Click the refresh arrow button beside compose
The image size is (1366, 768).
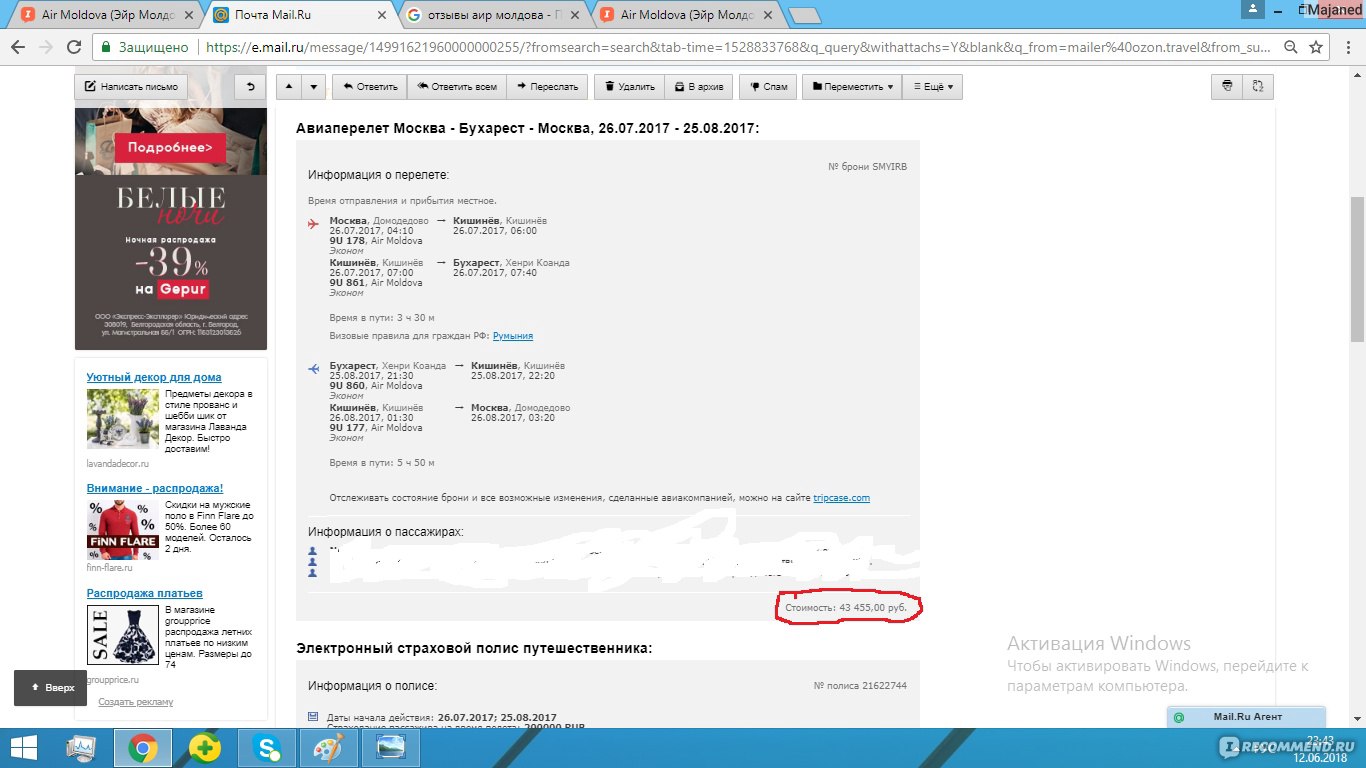(x=250, y=87)
